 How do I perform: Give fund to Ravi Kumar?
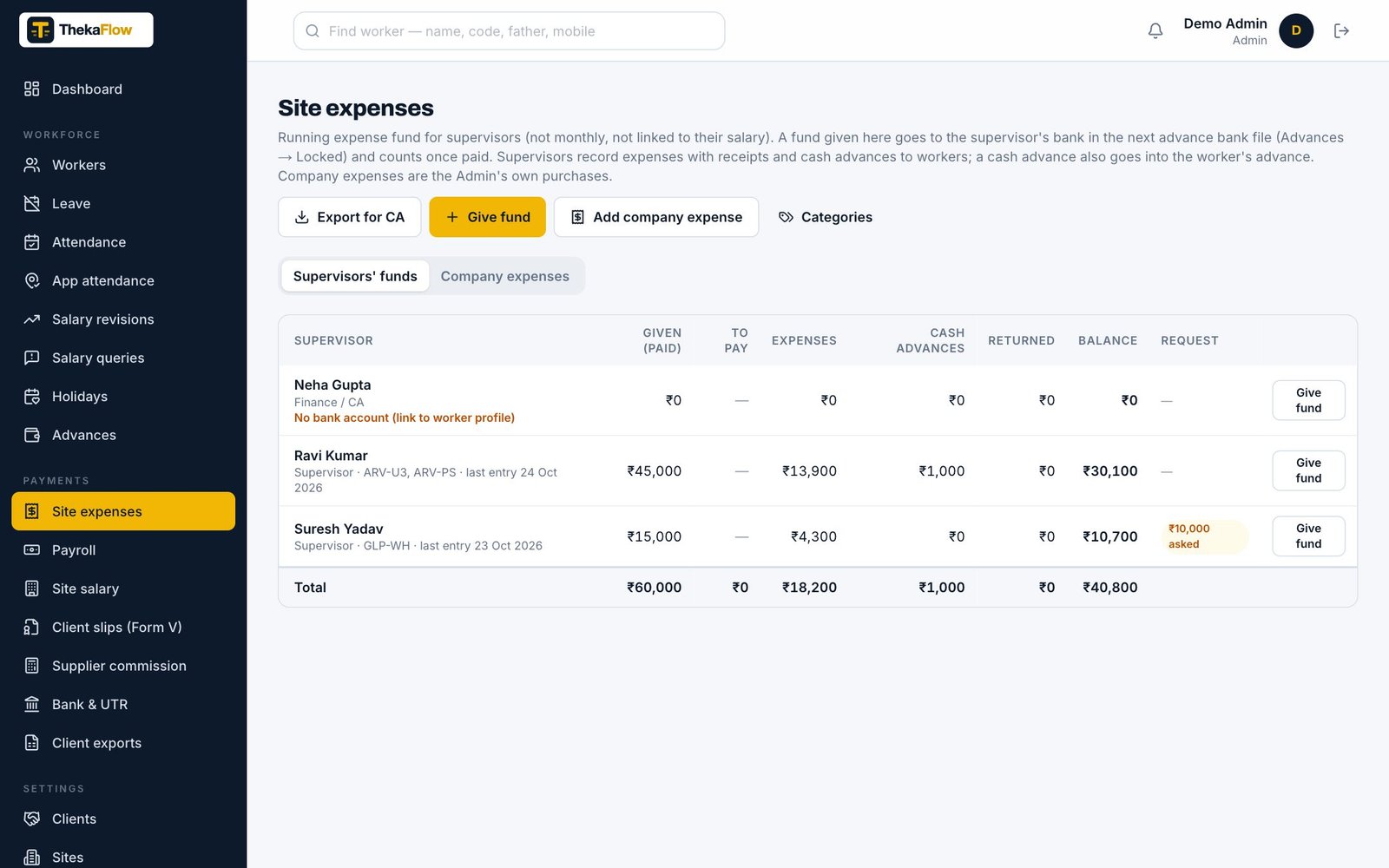coord(1308,470)
